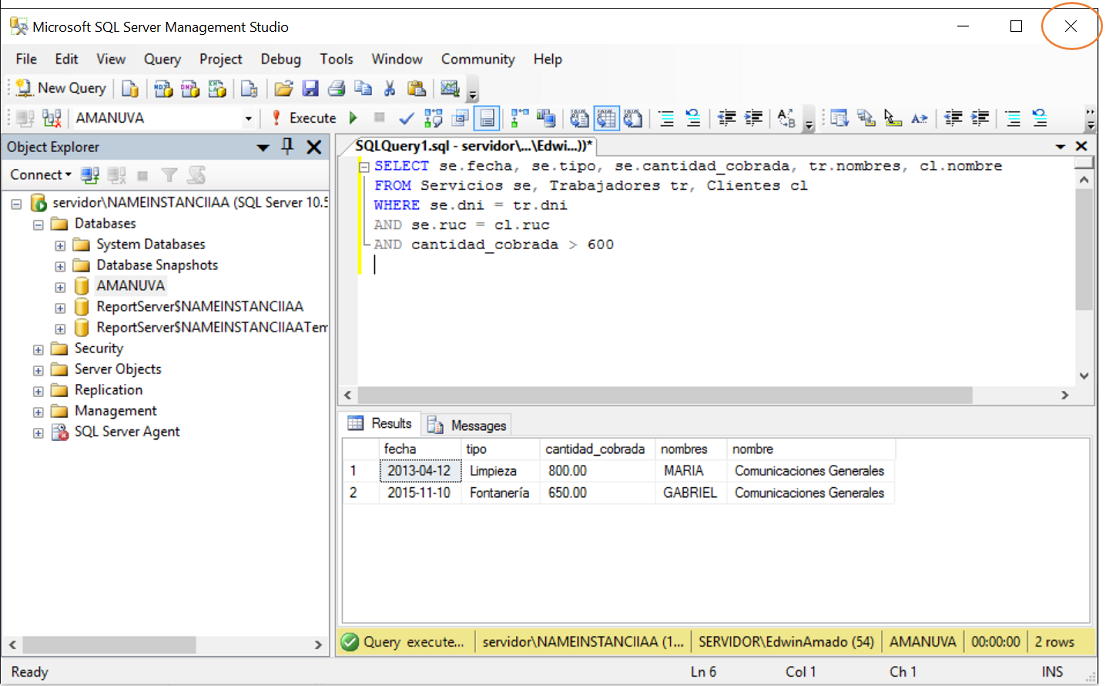Image resolution: width=1106 pixels, height=686 pixels.
Task: Increase indent of the query text
Action: tap(755, 118)
